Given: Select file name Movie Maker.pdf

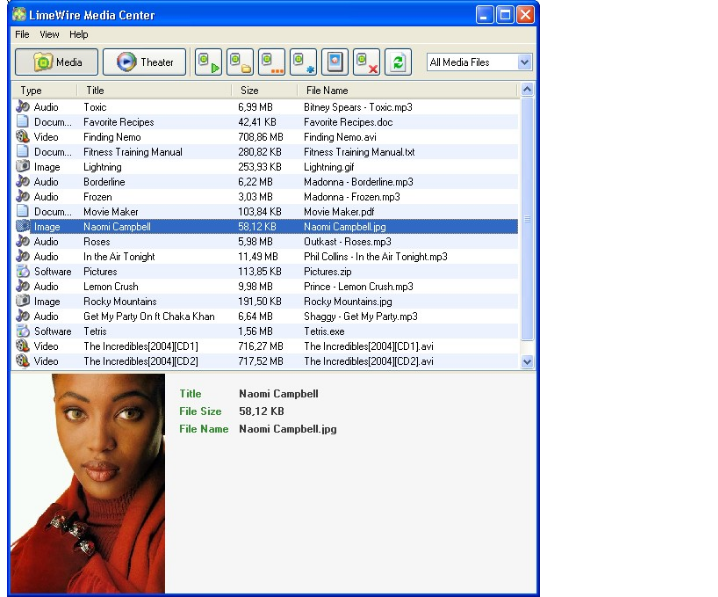Looking at the screenshot, I should pos(339,212).
